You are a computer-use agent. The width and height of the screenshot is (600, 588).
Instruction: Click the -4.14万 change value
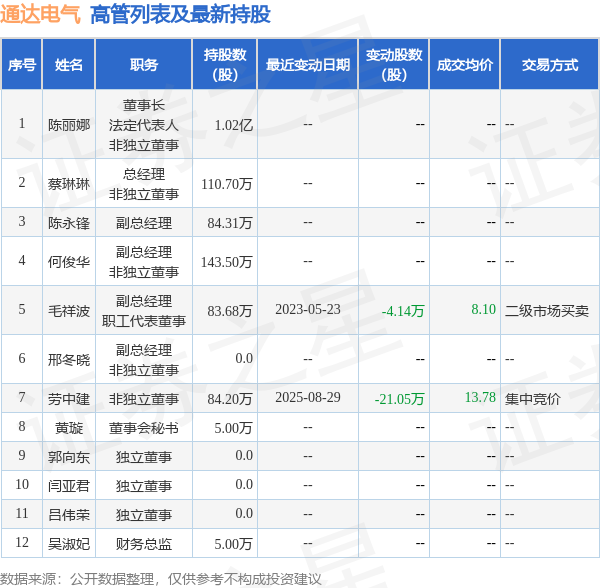pos(403,311)
